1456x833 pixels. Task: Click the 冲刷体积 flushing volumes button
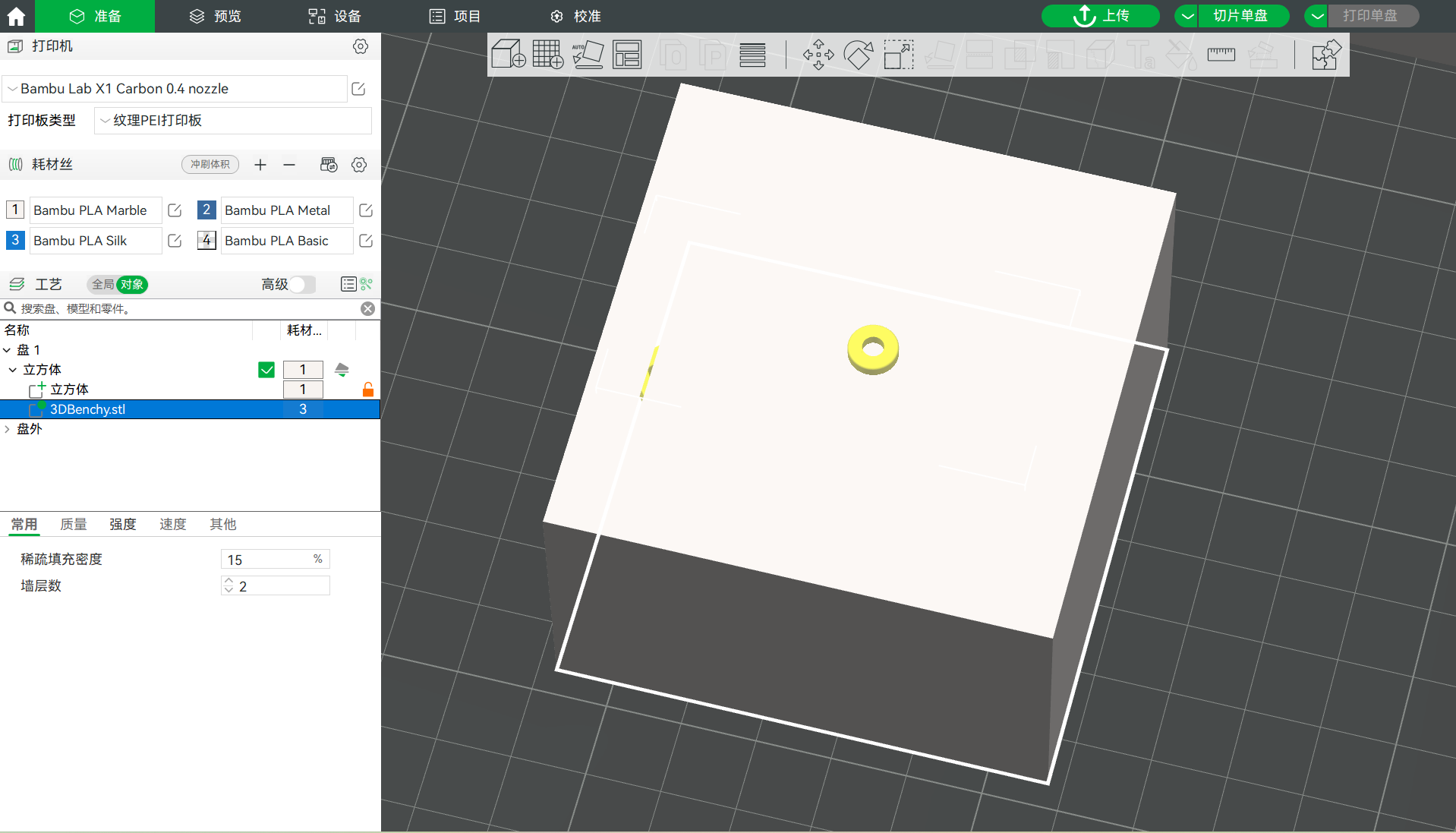[210, 165]
